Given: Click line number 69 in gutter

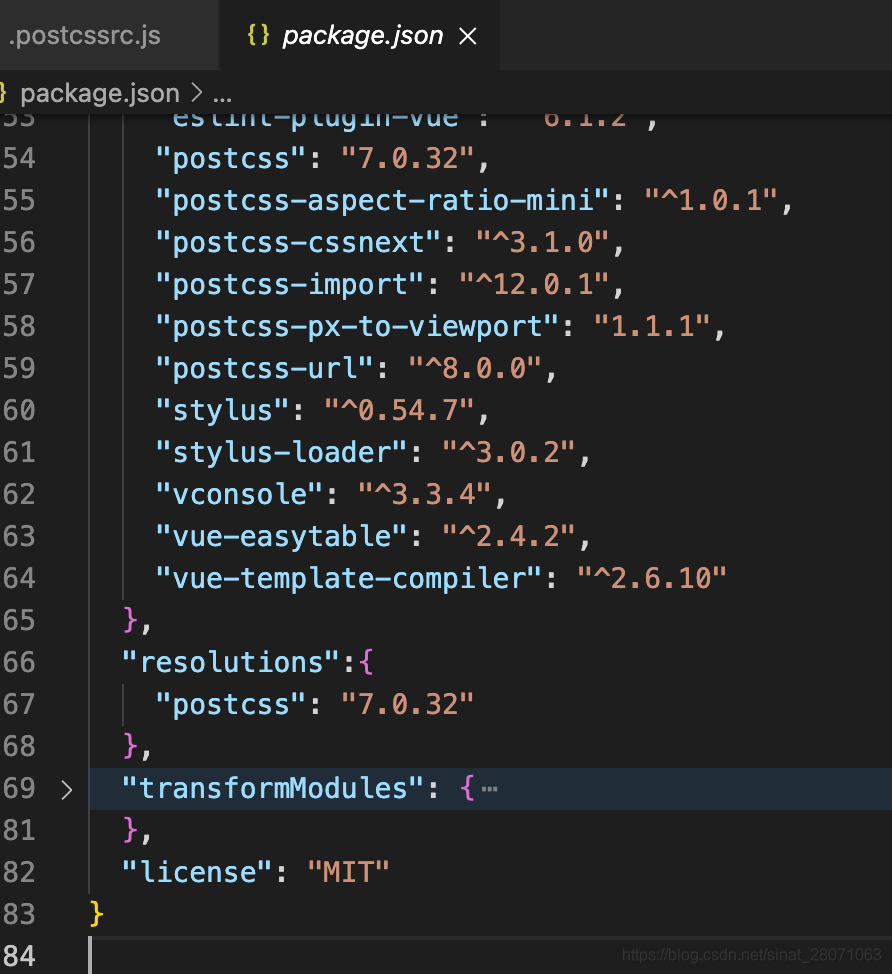Looking at the screenshot, I should [x=19, y=788].
